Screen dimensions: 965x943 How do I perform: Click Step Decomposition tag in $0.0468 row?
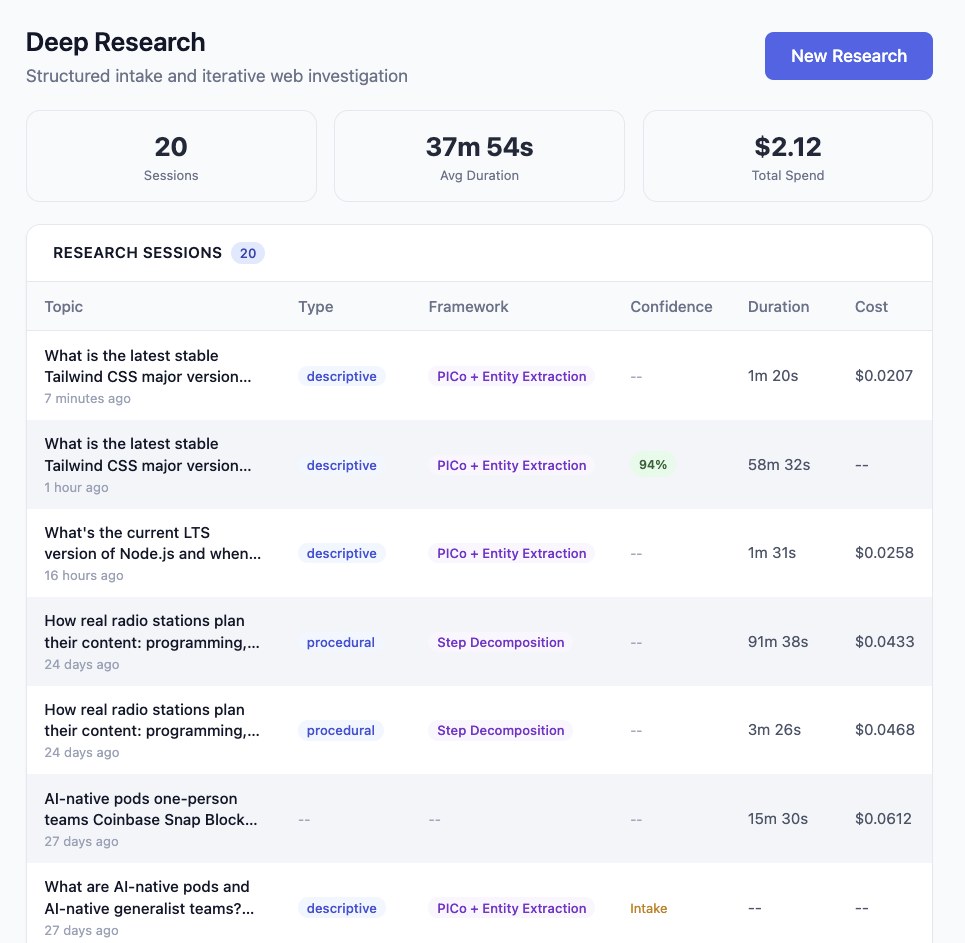click(x=500, y=730)
